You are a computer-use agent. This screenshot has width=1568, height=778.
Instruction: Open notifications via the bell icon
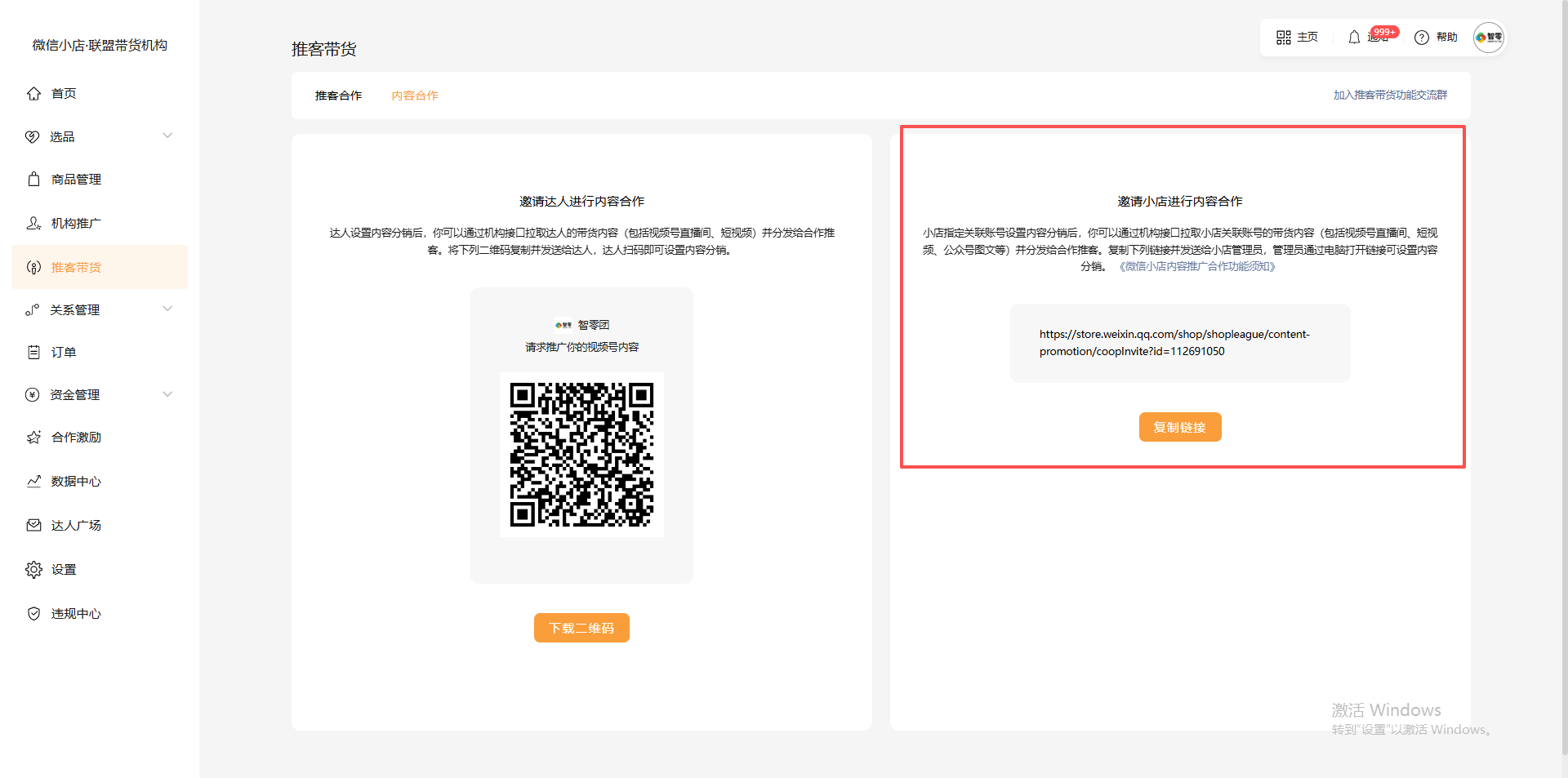(x=1354, y=38)
